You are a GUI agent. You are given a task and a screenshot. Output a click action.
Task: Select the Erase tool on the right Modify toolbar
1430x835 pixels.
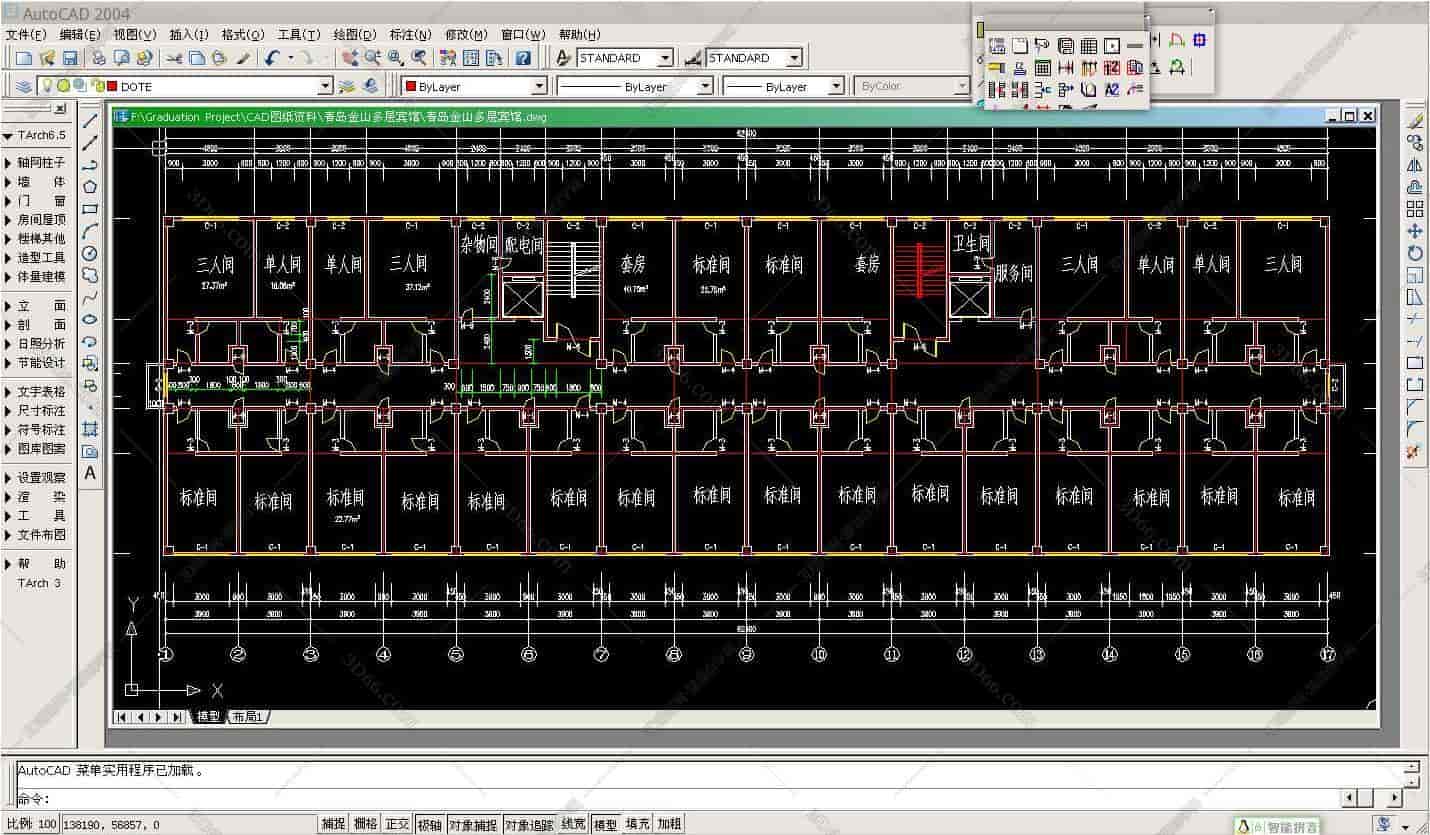click(x=1415, y=120)
